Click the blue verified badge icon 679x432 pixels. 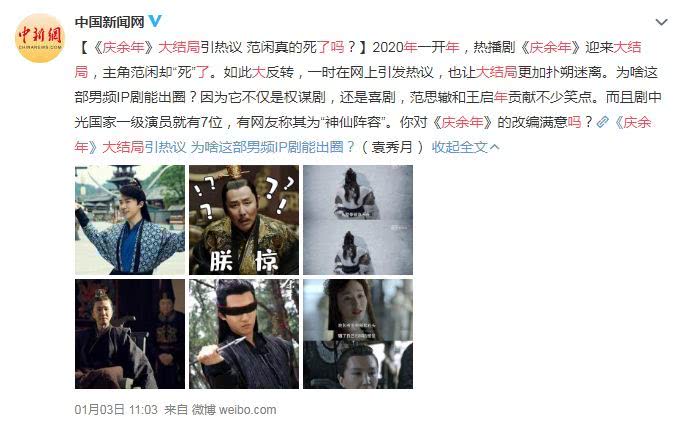[155, 20]
